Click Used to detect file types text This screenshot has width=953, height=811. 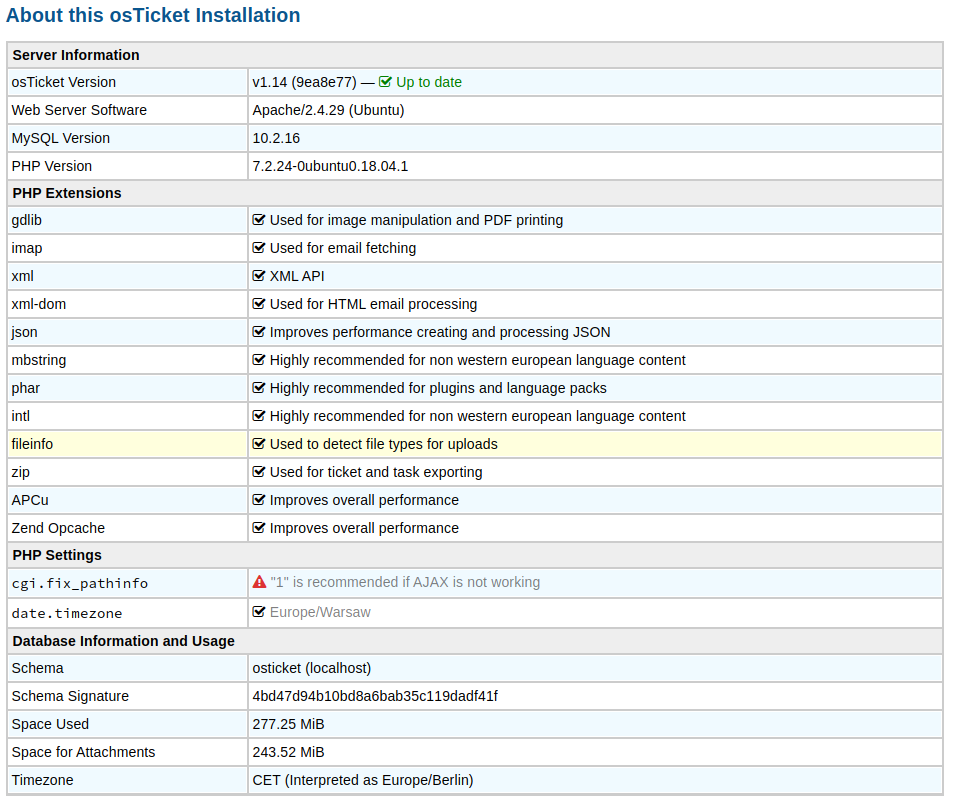(x=384, y=444)
